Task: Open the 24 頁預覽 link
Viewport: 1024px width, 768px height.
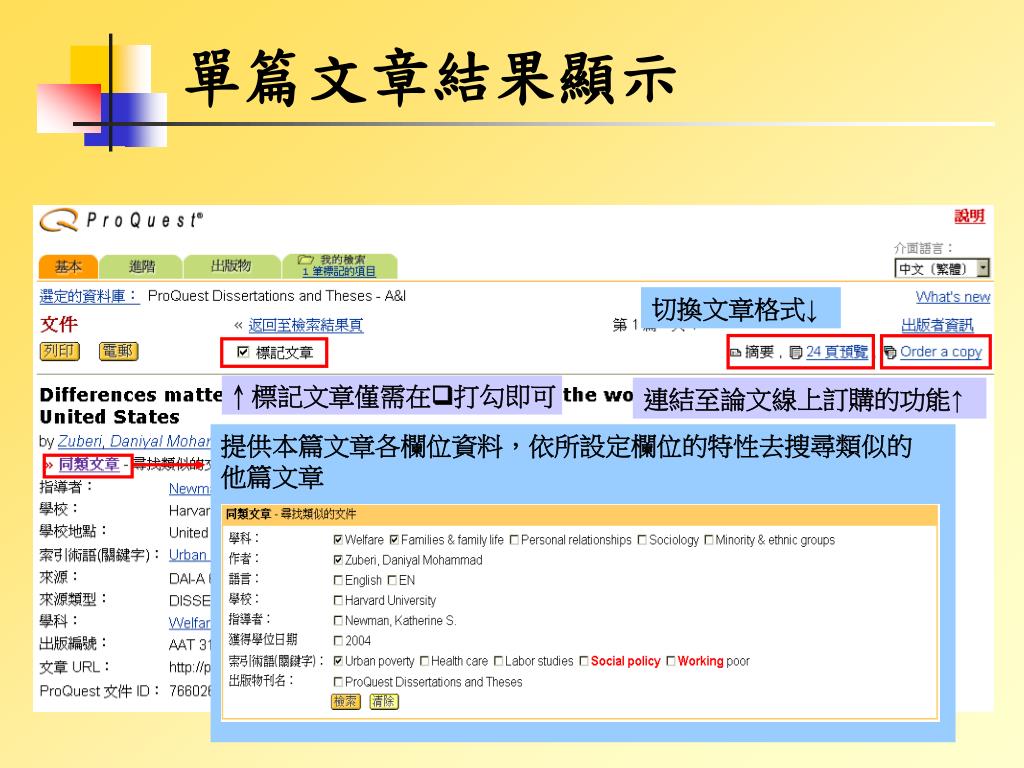Action: [x=837, y=352]
